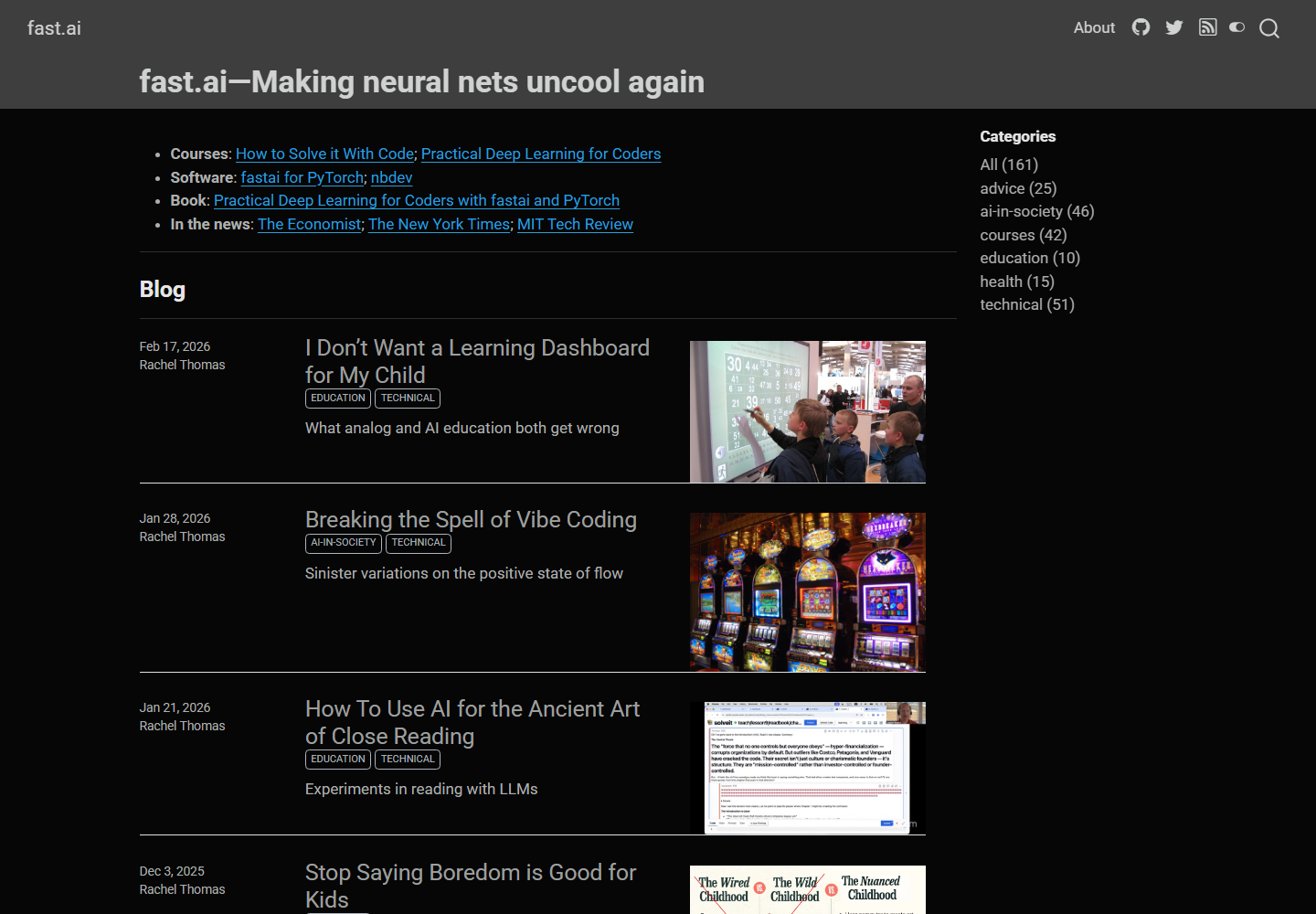Click the 'Dec 3, 2025' date
Viewport: 1316px width, 914px height.
tap(172, 871)
